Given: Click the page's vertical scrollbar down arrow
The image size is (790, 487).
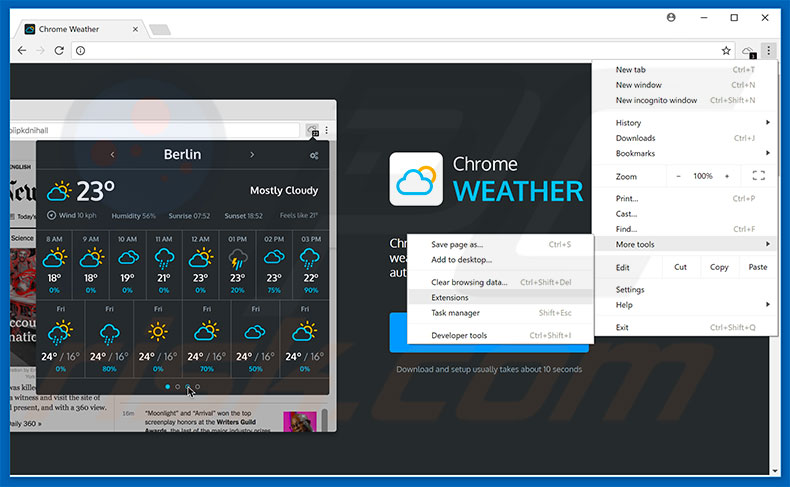Looking at the screenshot, I should (x=774, y=471).
